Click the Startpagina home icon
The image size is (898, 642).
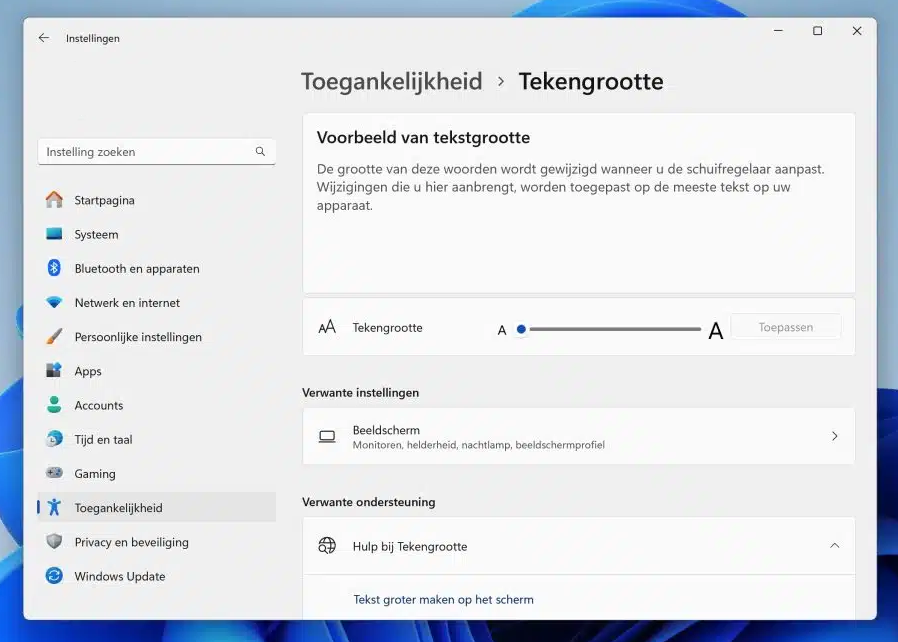pos(54,200)
